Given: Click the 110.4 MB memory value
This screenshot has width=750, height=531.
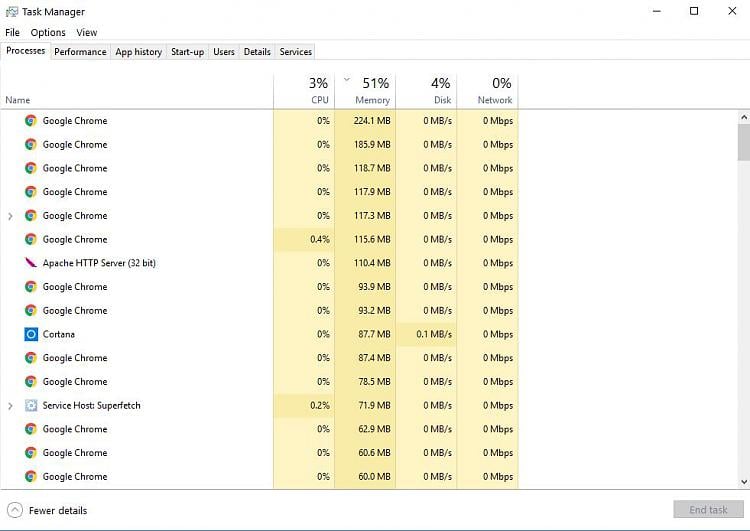Looking at the screenshot, I should tap(372, 263).
